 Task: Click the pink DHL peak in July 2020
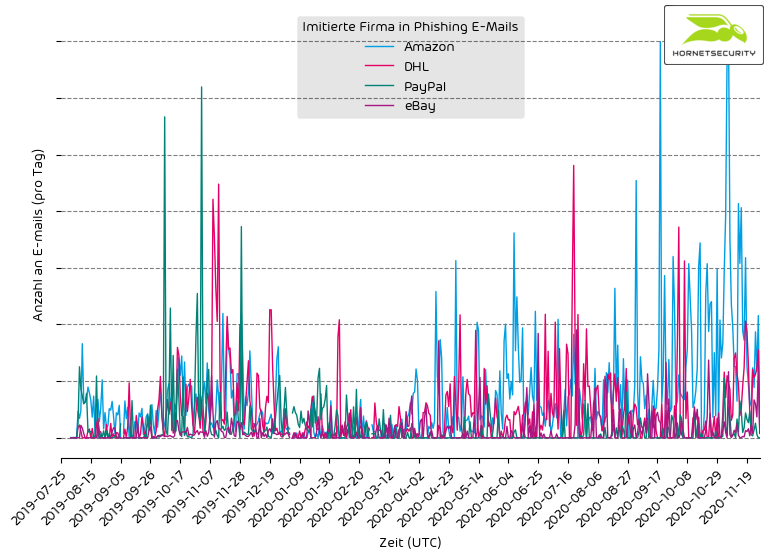click(573, 166)
